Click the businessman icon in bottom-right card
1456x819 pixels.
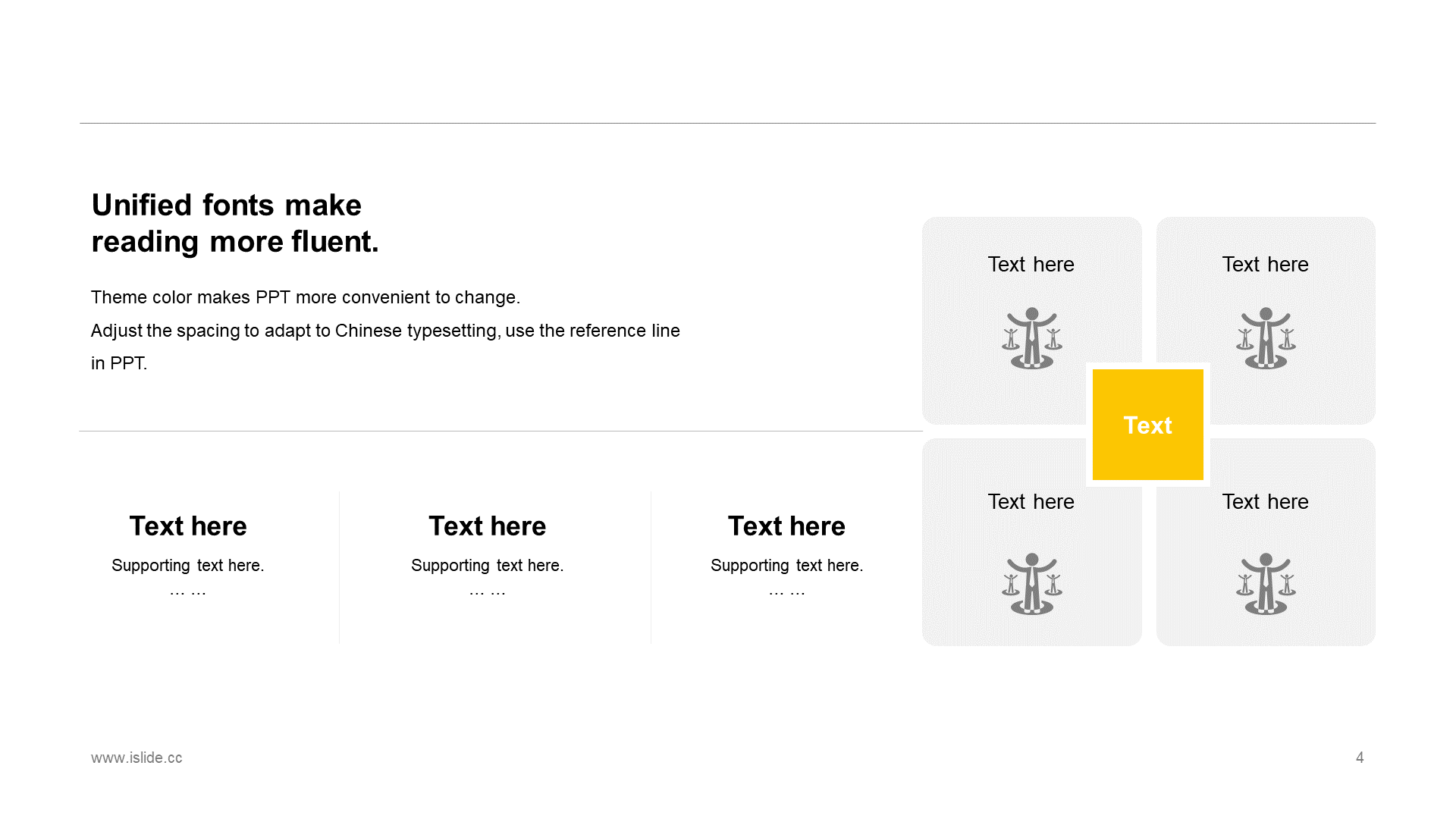point(1266,584)
